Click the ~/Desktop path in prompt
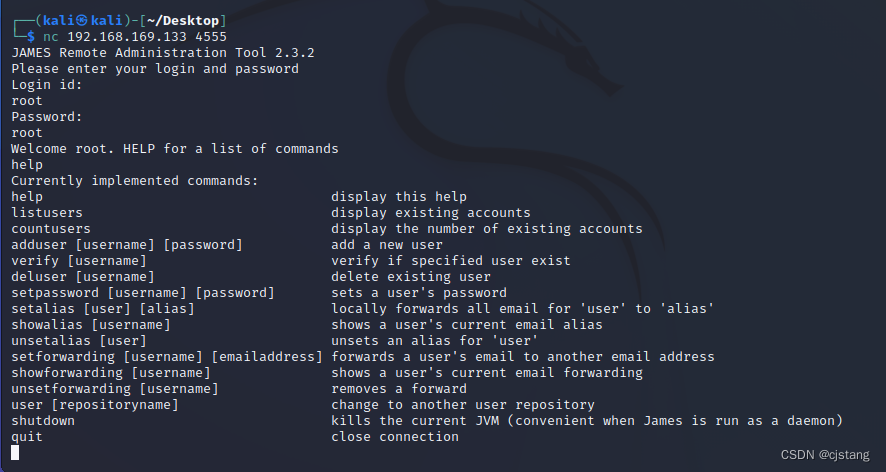Image resolution: width=886 pixels, height=472 pixels. tap(183, 20)
